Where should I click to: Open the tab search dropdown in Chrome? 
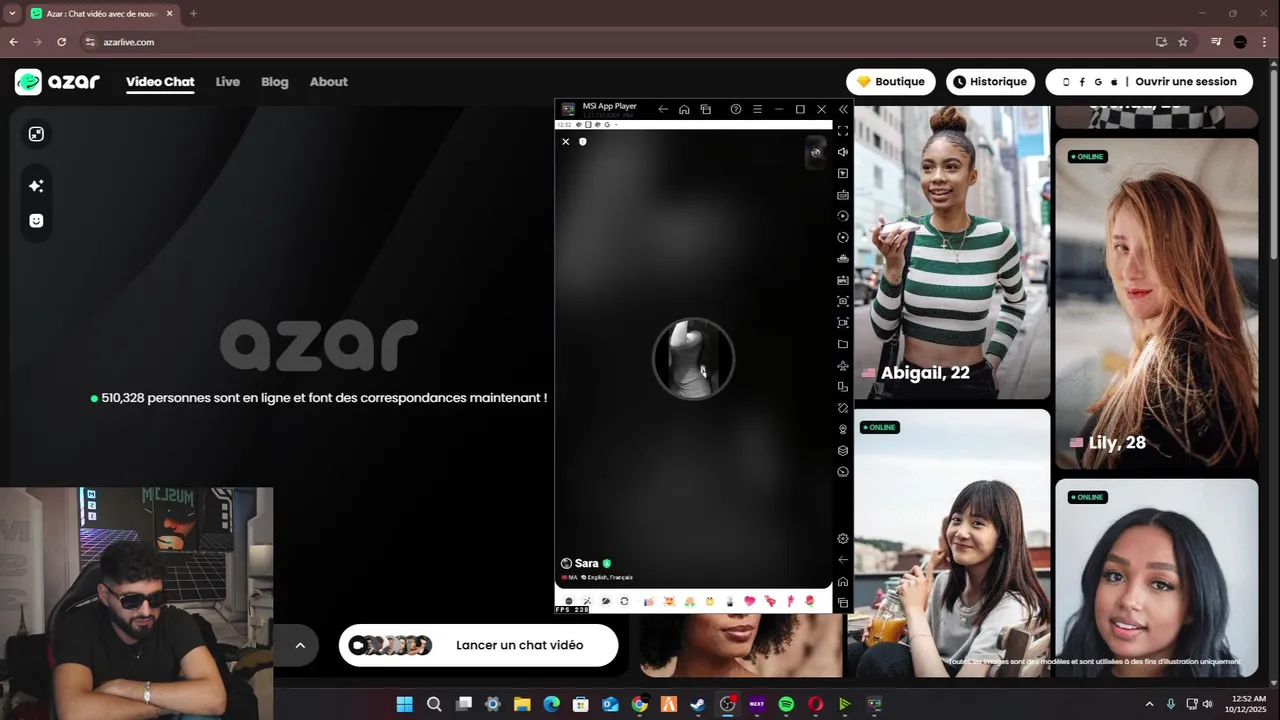pyautogui.click(x=12, y=14)
